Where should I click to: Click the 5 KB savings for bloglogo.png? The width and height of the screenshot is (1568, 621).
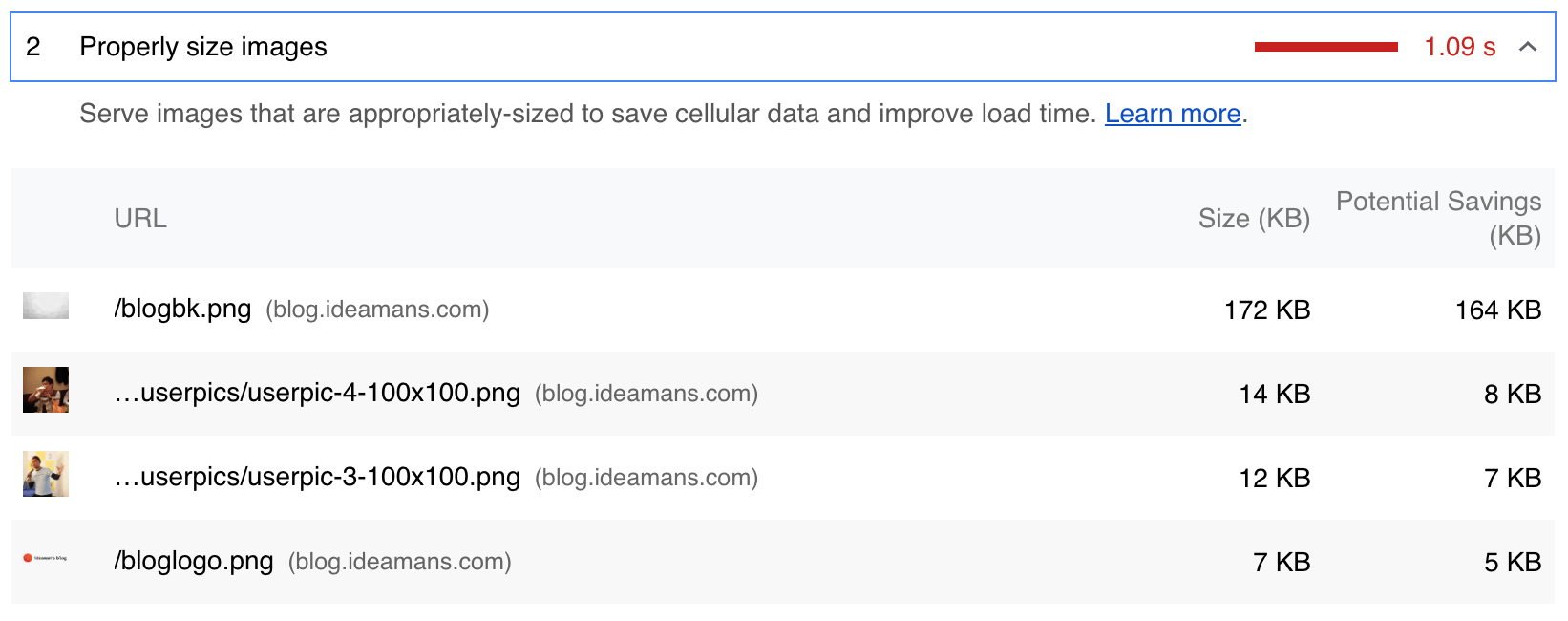pos(1513,563)
